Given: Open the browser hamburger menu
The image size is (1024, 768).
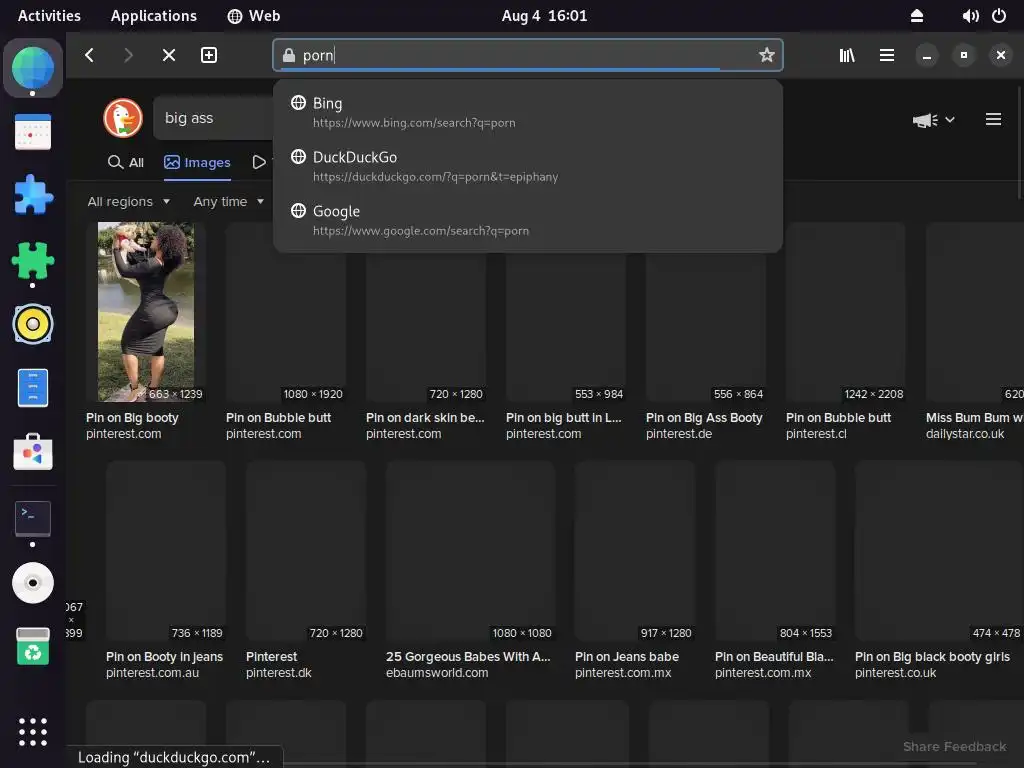Looking at the screenshot, I should tap(887, 56).
